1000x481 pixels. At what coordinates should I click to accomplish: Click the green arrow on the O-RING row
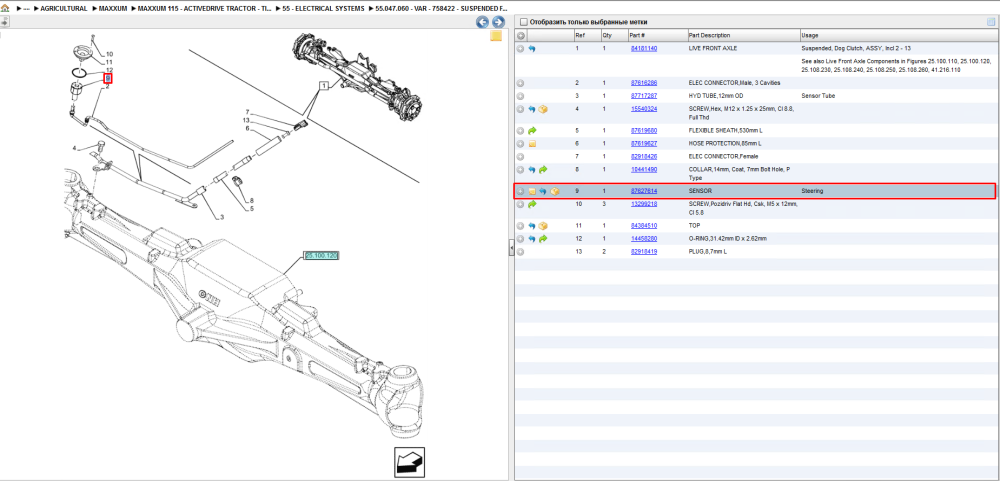tap(543, 239)
